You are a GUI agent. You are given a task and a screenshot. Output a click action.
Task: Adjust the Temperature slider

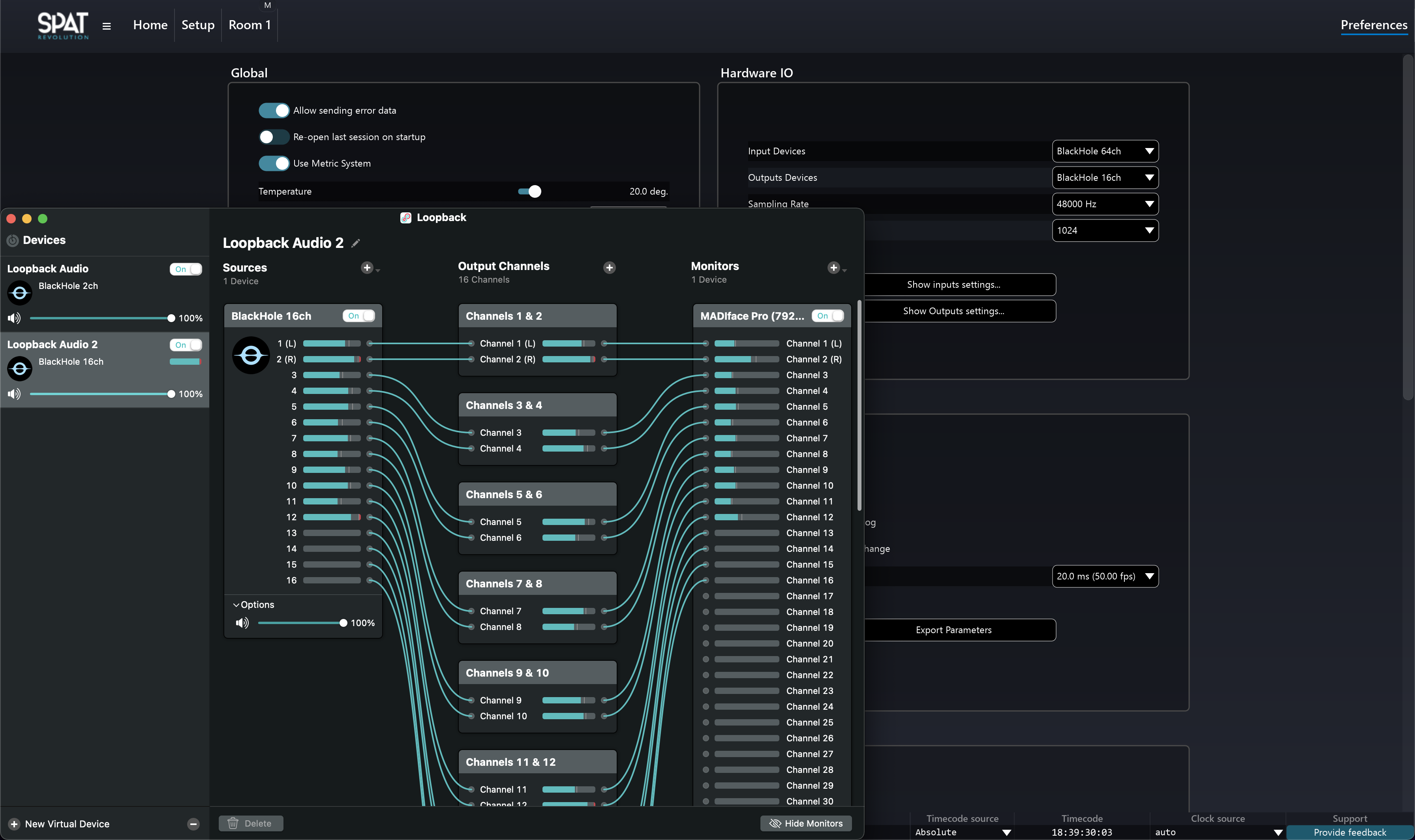click(x=534, y=191)
